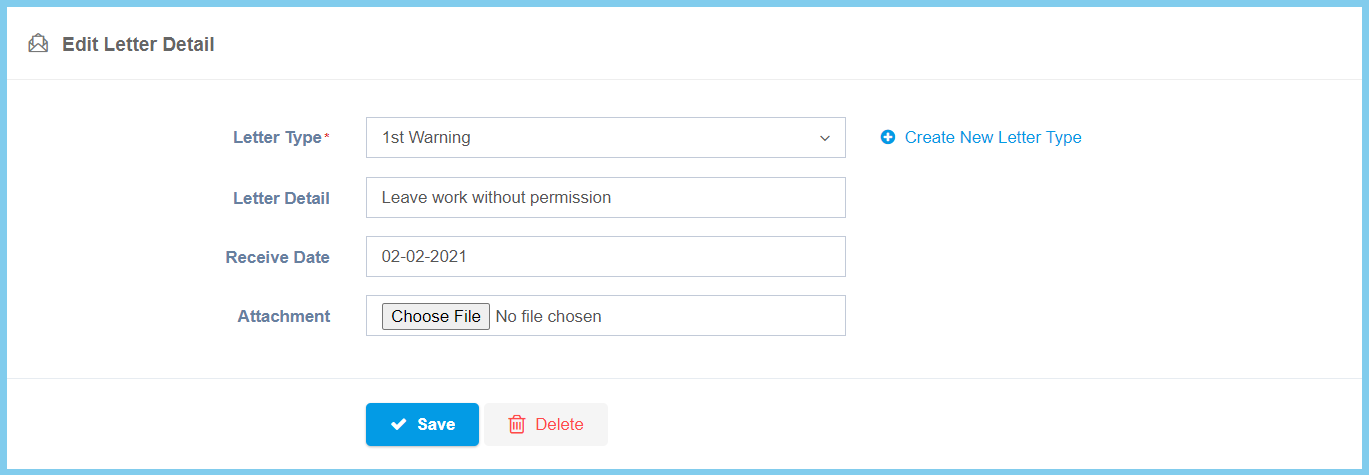This screenshot has height=475, width=1369.
Task: Click the red required asterisk by Letter Type
Action: tap(327, 136)
